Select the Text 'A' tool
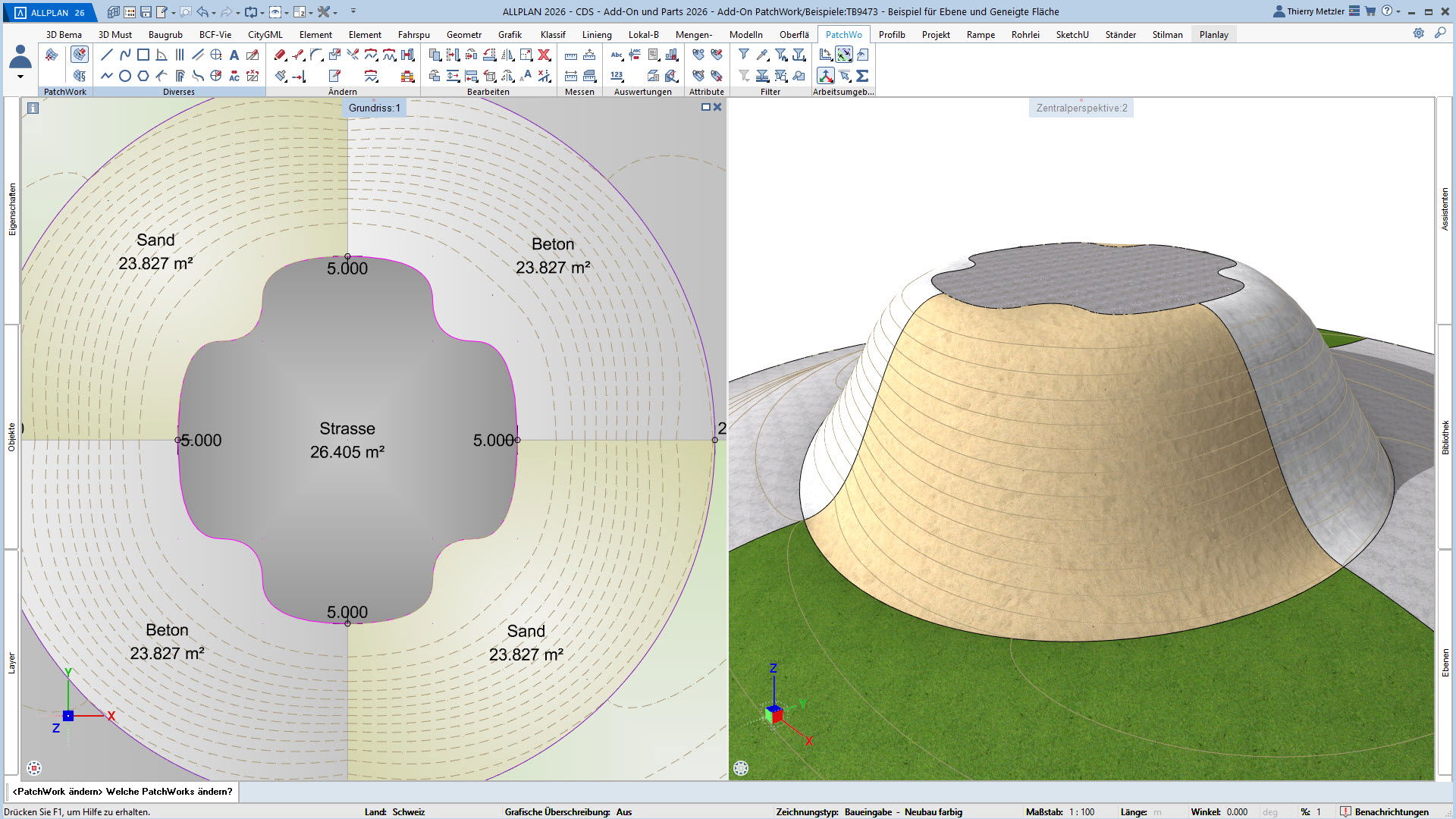1456x819 pixels. tap(234, 55)
